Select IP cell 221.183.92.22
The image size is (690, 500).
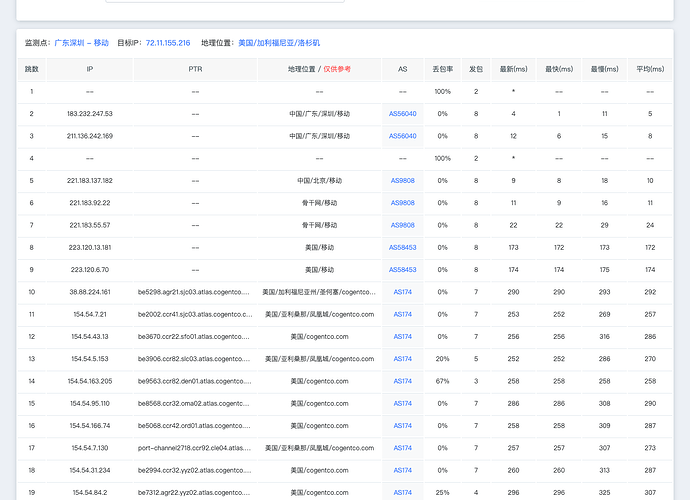[90, 203]
